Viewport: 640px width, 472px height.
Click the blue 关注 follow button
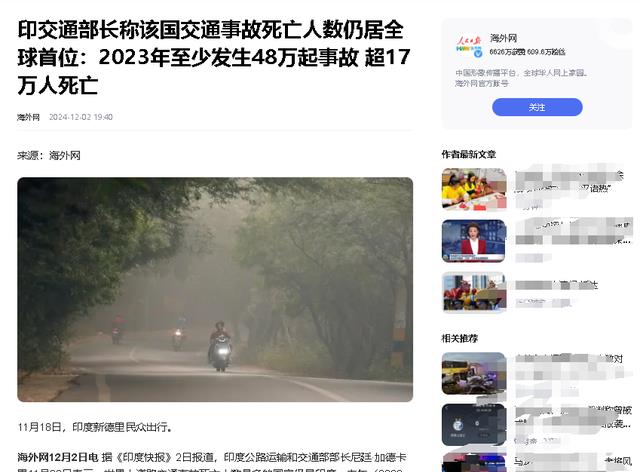click(537, 107)
